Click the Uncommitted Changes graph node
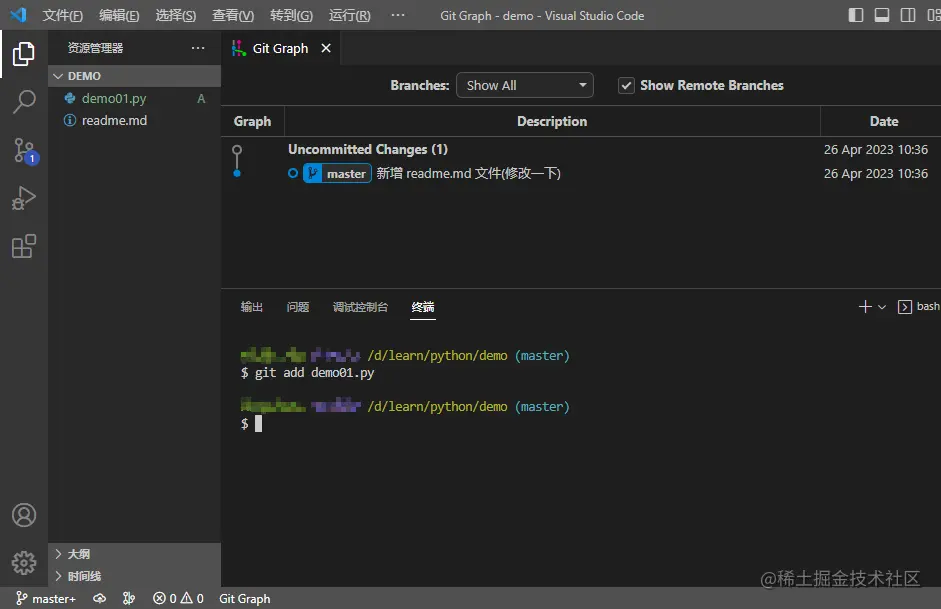941x609 pixels. tap(237, 149)
